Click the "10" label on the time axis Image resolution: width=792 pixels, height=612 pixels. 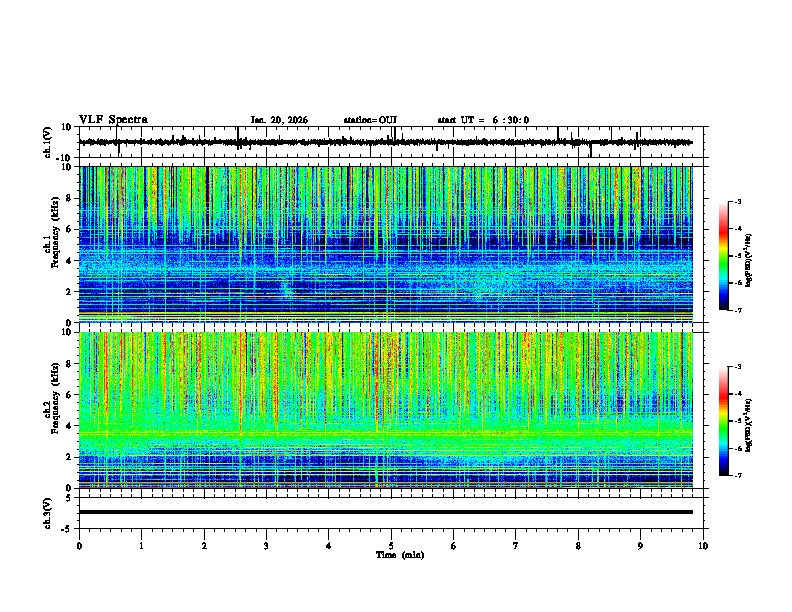[703, 546]
